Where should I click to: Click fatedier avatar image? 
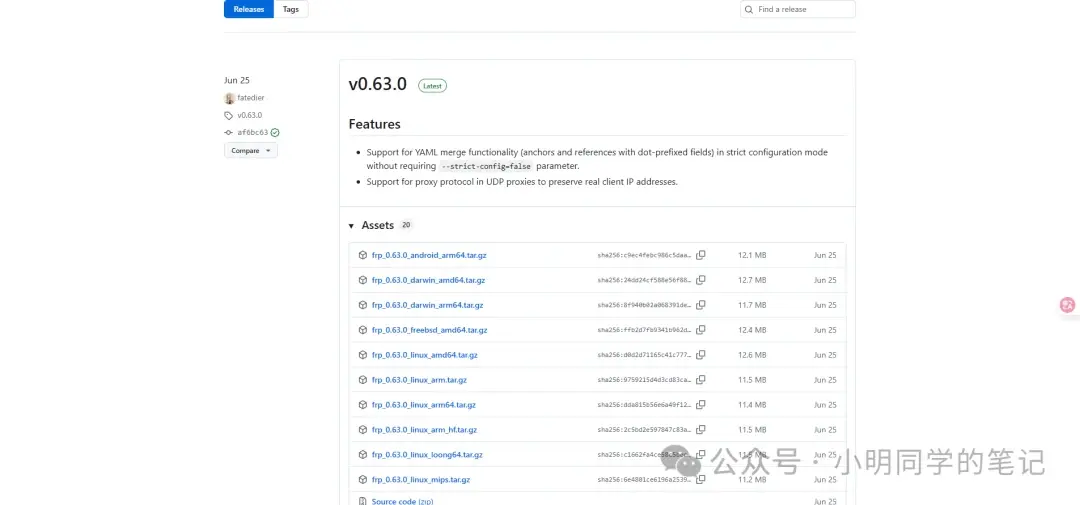click(x=229, y=98)
